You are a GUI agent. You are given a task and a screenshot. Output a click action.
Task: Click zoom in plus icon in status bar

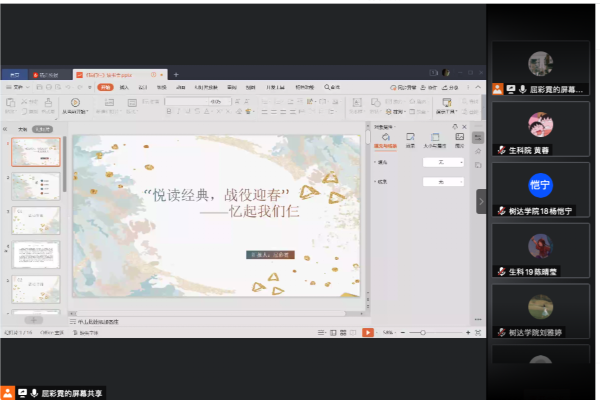[466, 332]
